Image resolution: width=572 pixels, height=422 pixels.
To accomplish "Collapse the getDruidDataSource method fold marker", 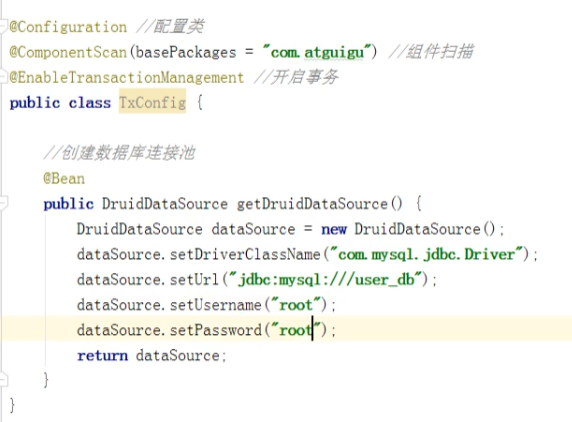I will coord(3,203).
